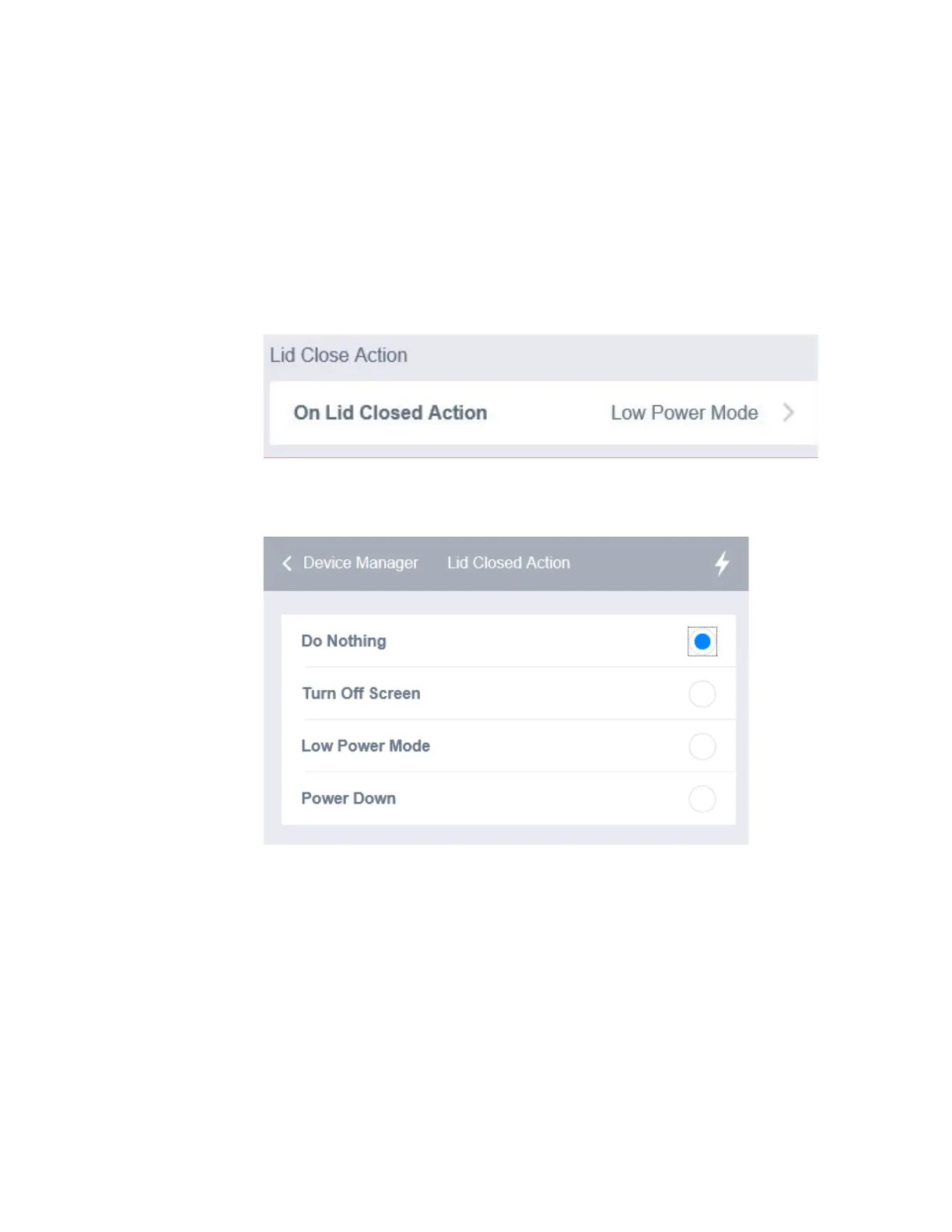
Task: Click the On Lid Closed Action label
Action: point(390,413)
